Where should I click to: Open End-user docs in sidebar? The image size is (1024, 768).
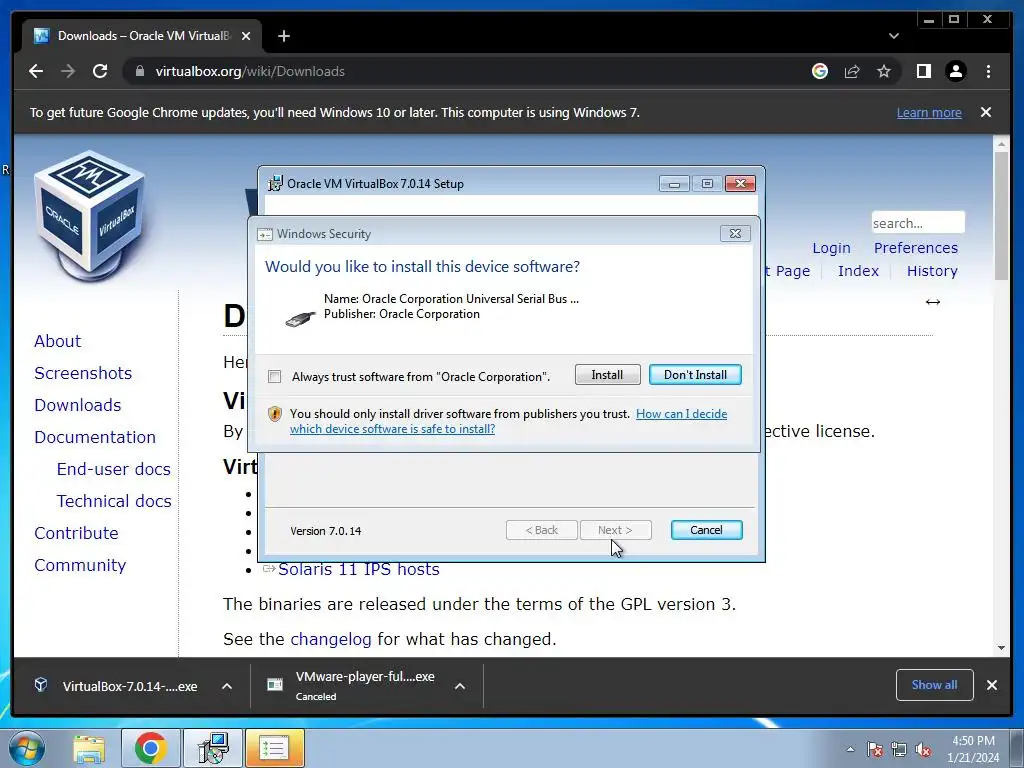[x=114, y=469]
